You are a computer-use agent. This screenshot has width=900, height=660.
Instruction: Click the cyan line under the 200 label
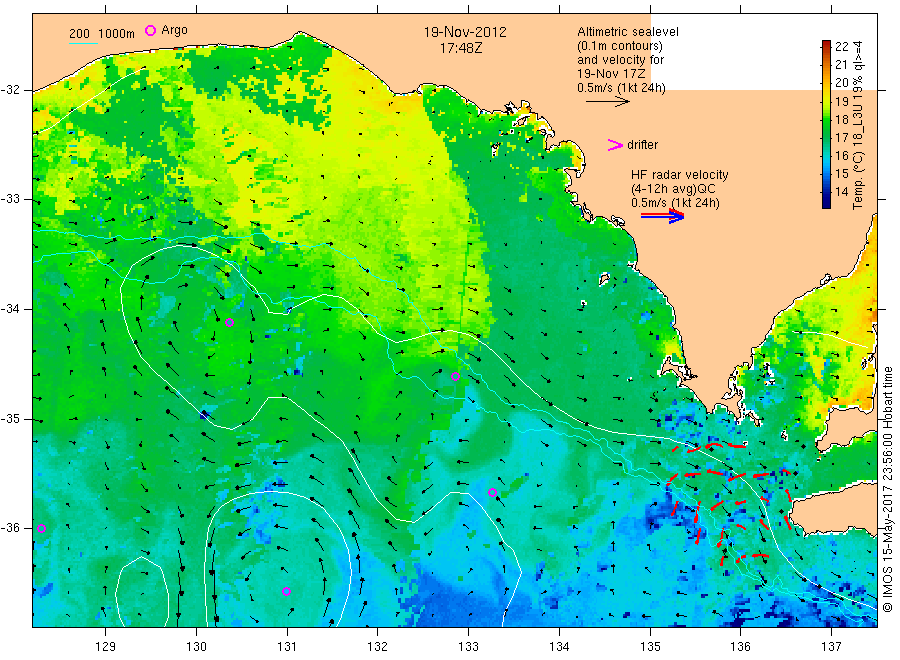(83, 43)
